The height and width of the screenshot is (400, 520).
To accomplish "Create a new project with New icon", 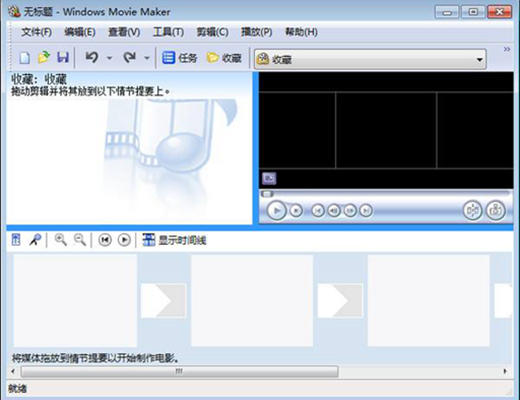I will click(25, 58).
